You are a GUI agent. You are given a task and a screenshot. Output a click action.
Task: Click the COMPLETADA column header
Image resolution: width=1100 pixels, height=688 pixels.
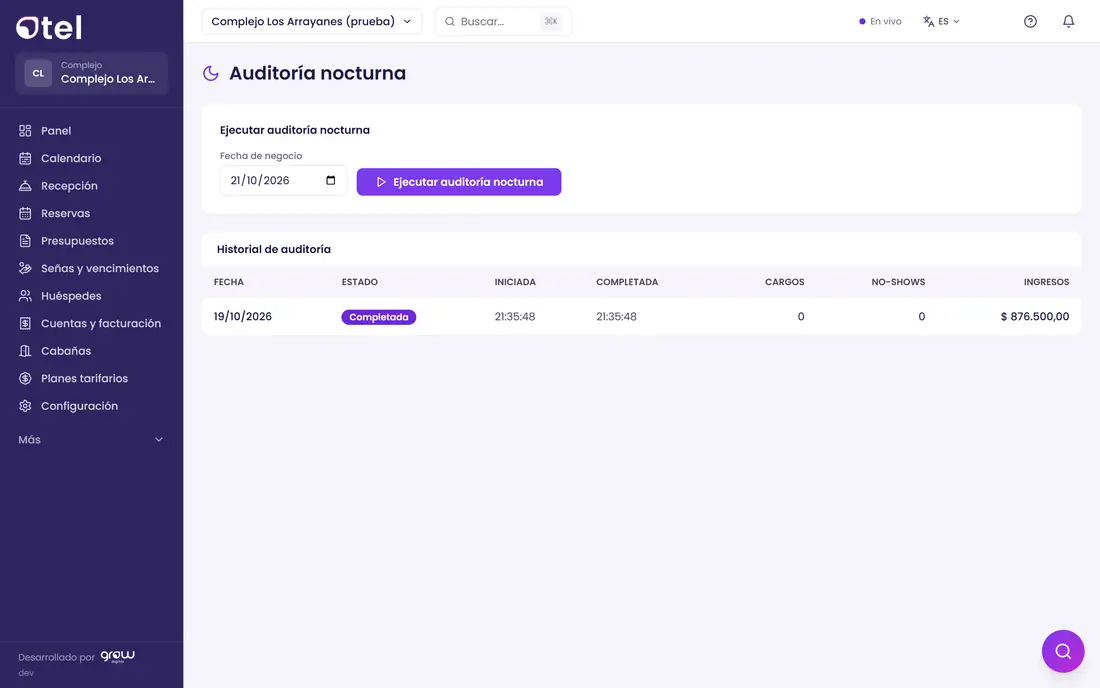tap(627, 282)
